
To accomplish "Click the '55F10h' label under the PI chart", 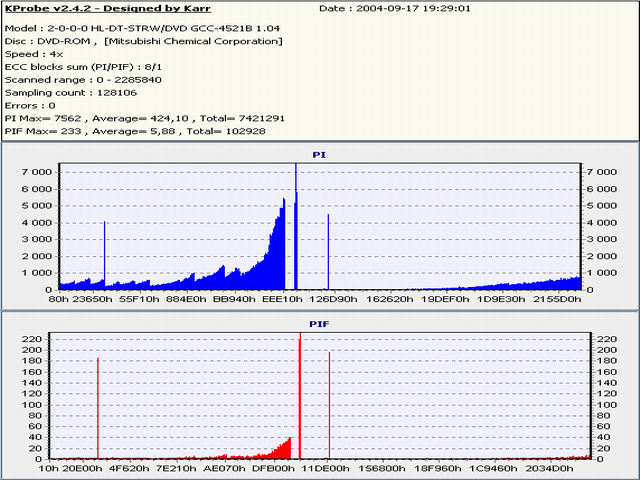I will pyautogui.click(x=139, y=299).
